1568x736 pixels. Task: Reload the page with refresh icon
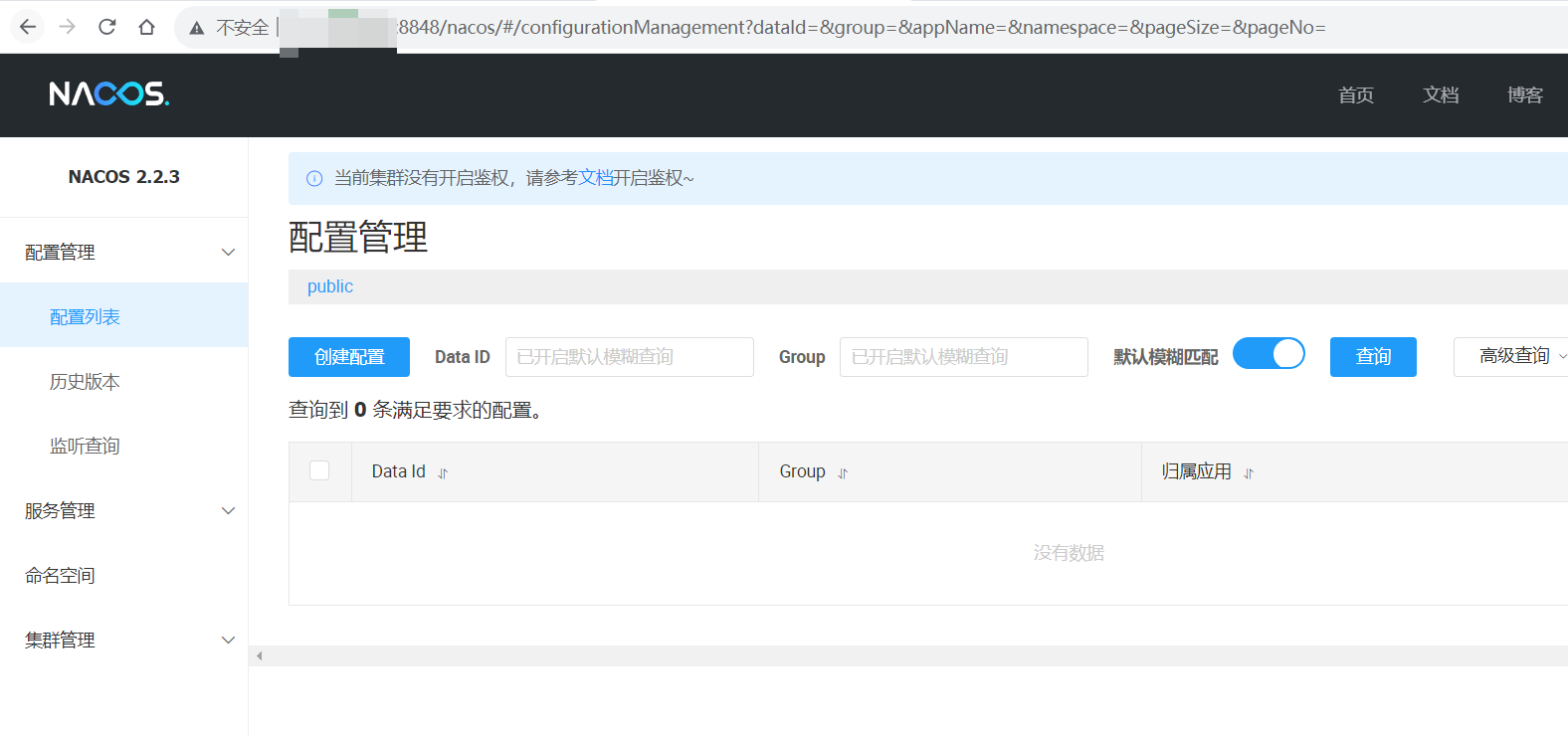click(x=107, y=27)
